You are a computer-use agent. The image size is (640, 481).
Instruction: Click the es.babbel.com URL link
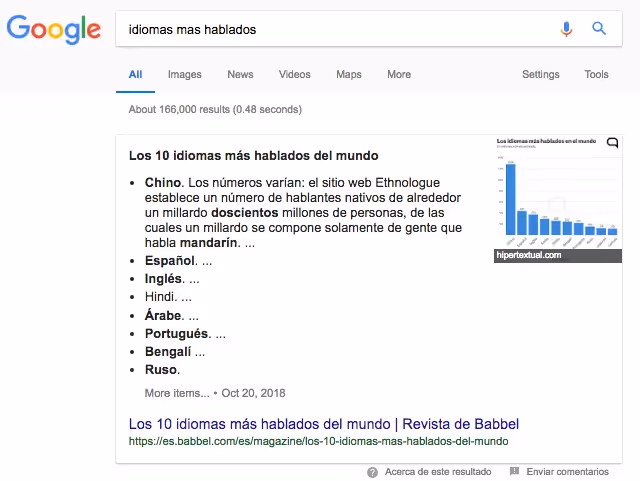(318, 441)
